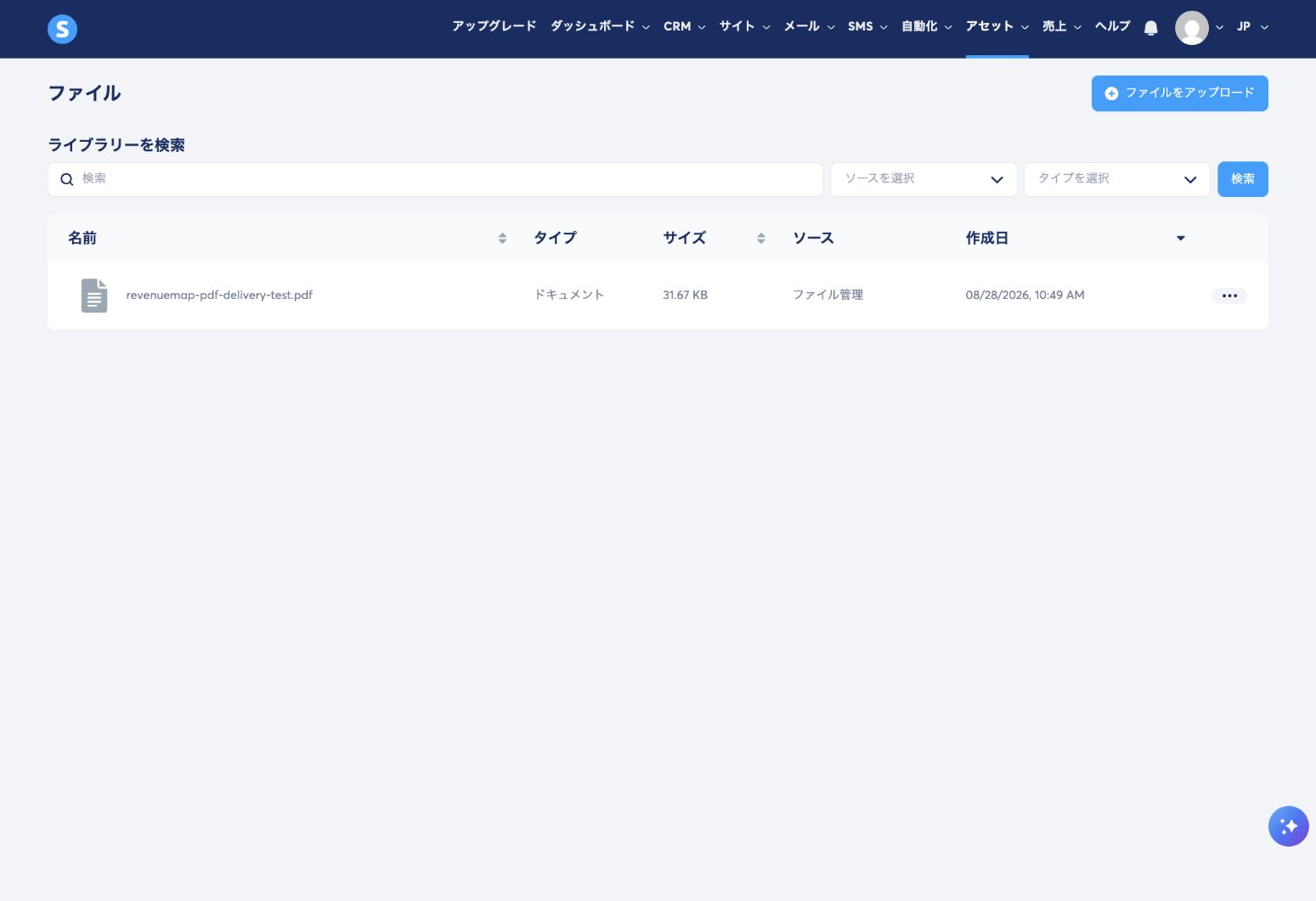Click the ソース column header
The height and width of the screenshot is (901, 1316).
(x=813, y=239)
